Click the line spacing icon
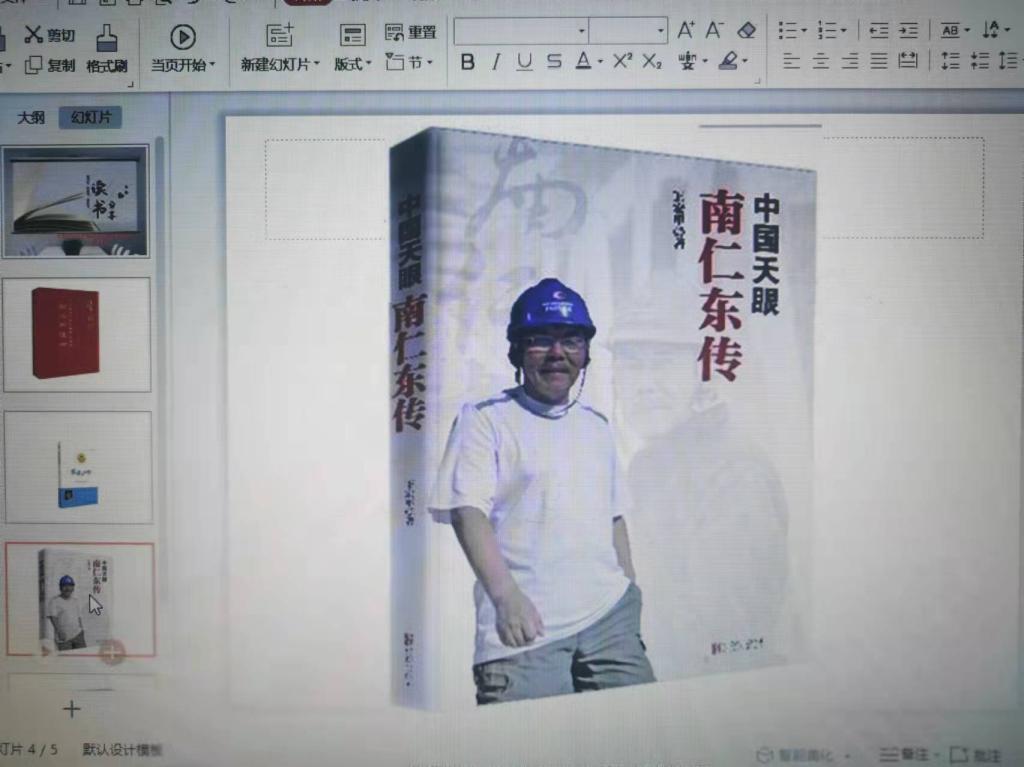The width and height of the screenshot is (1024, 767). [x=1008, y=61]
